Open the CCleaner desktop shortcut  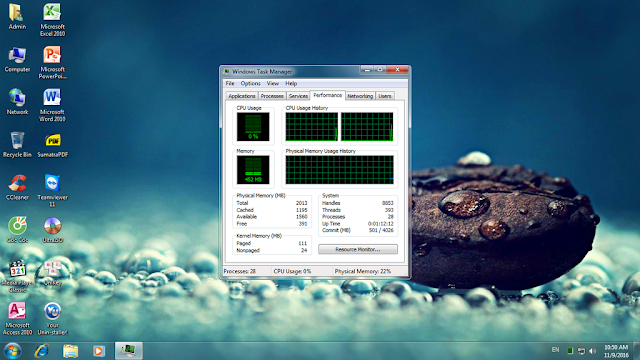[17, 187]
